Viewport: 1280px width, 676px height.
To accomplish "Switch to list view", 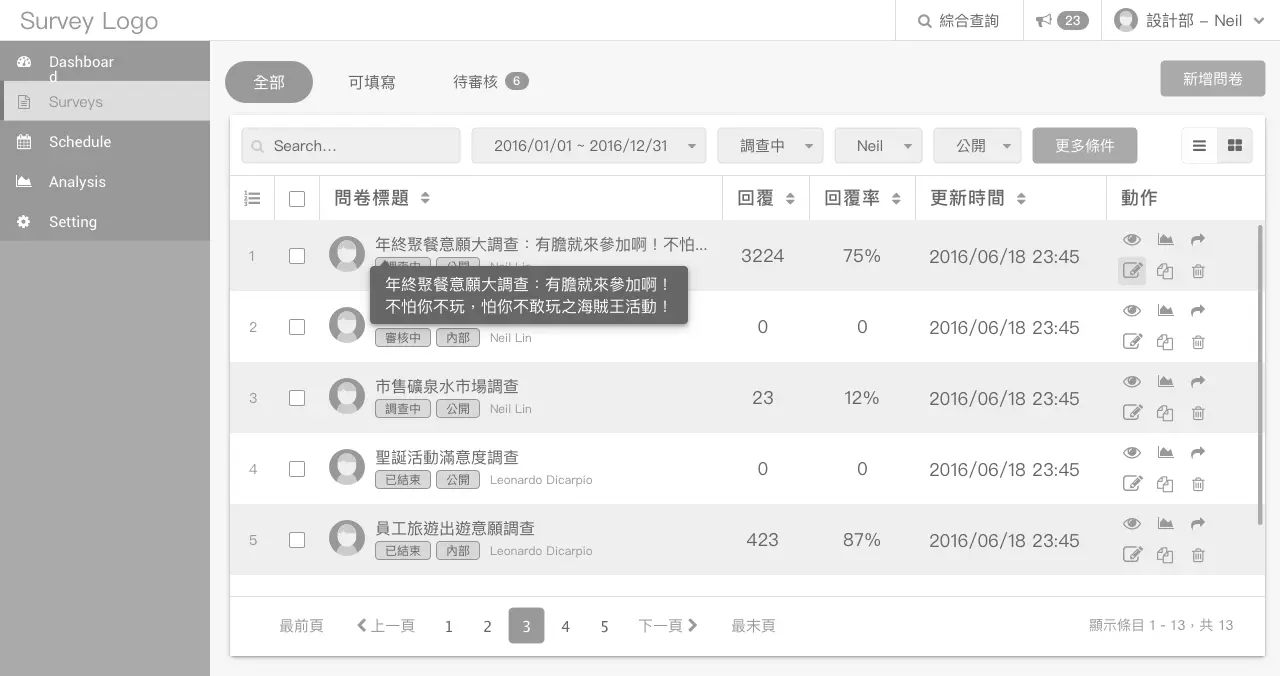I will 1199,146.
